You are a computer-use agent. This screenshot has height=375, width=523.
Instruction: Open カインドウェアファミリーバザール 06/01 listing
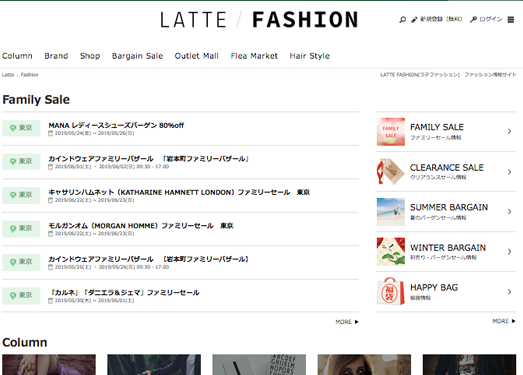point(149,159)
